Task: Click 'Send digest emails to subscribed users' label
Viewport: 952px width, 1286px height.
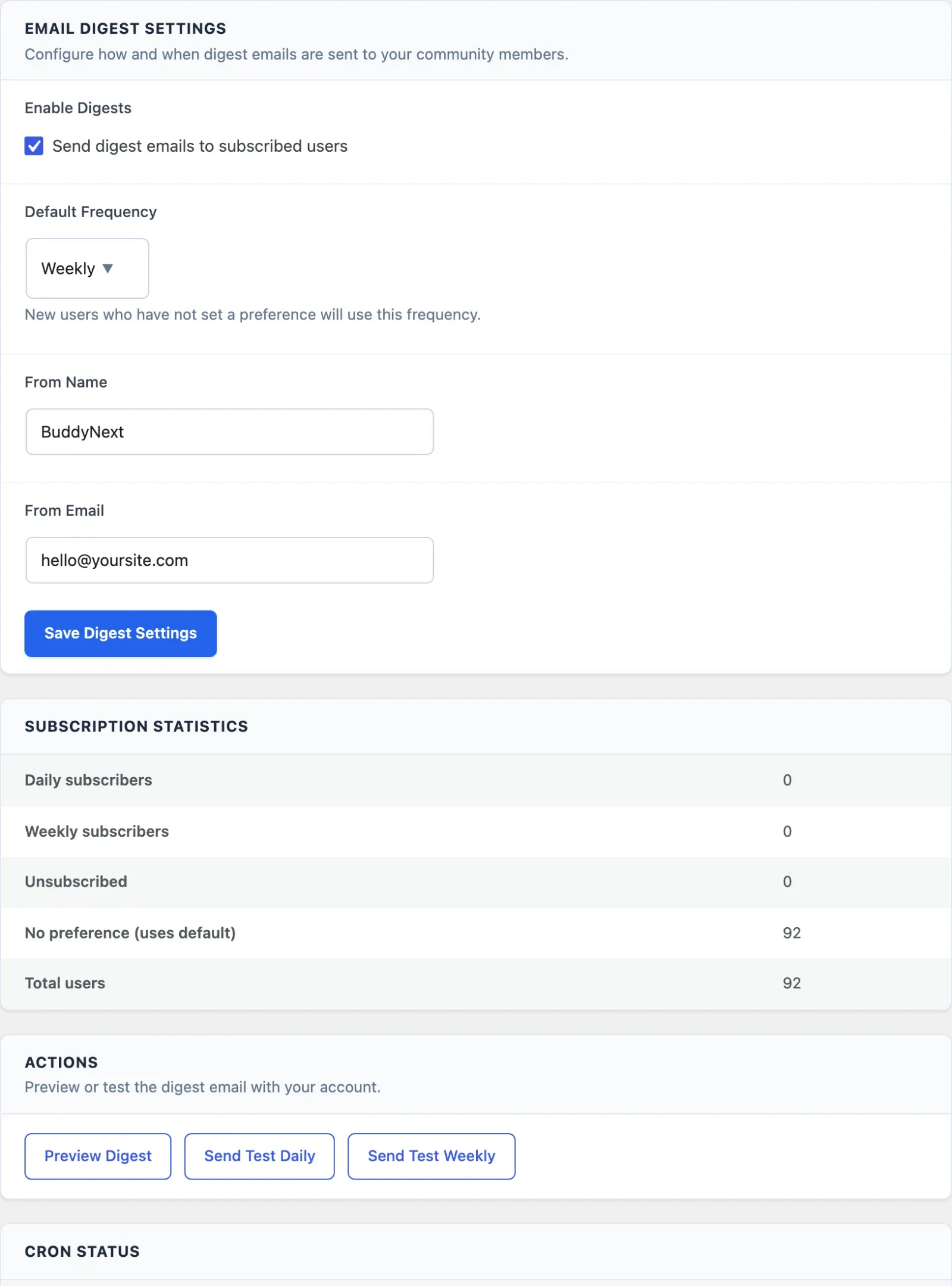Action: tap(200, 146)
